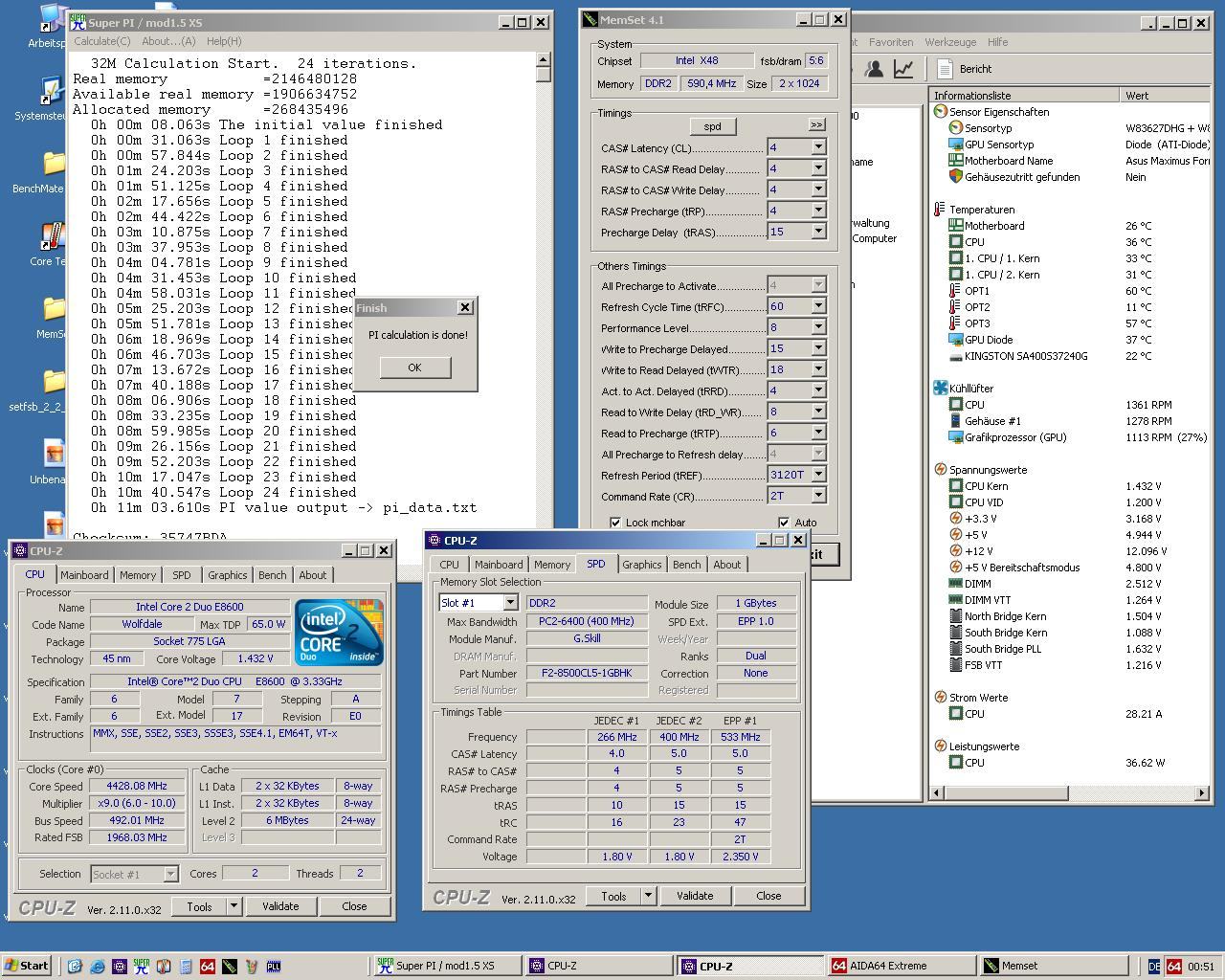1225x980 pixels.
Task: Click the AIDA64 user profile toolbar icon
Action: 874,69
